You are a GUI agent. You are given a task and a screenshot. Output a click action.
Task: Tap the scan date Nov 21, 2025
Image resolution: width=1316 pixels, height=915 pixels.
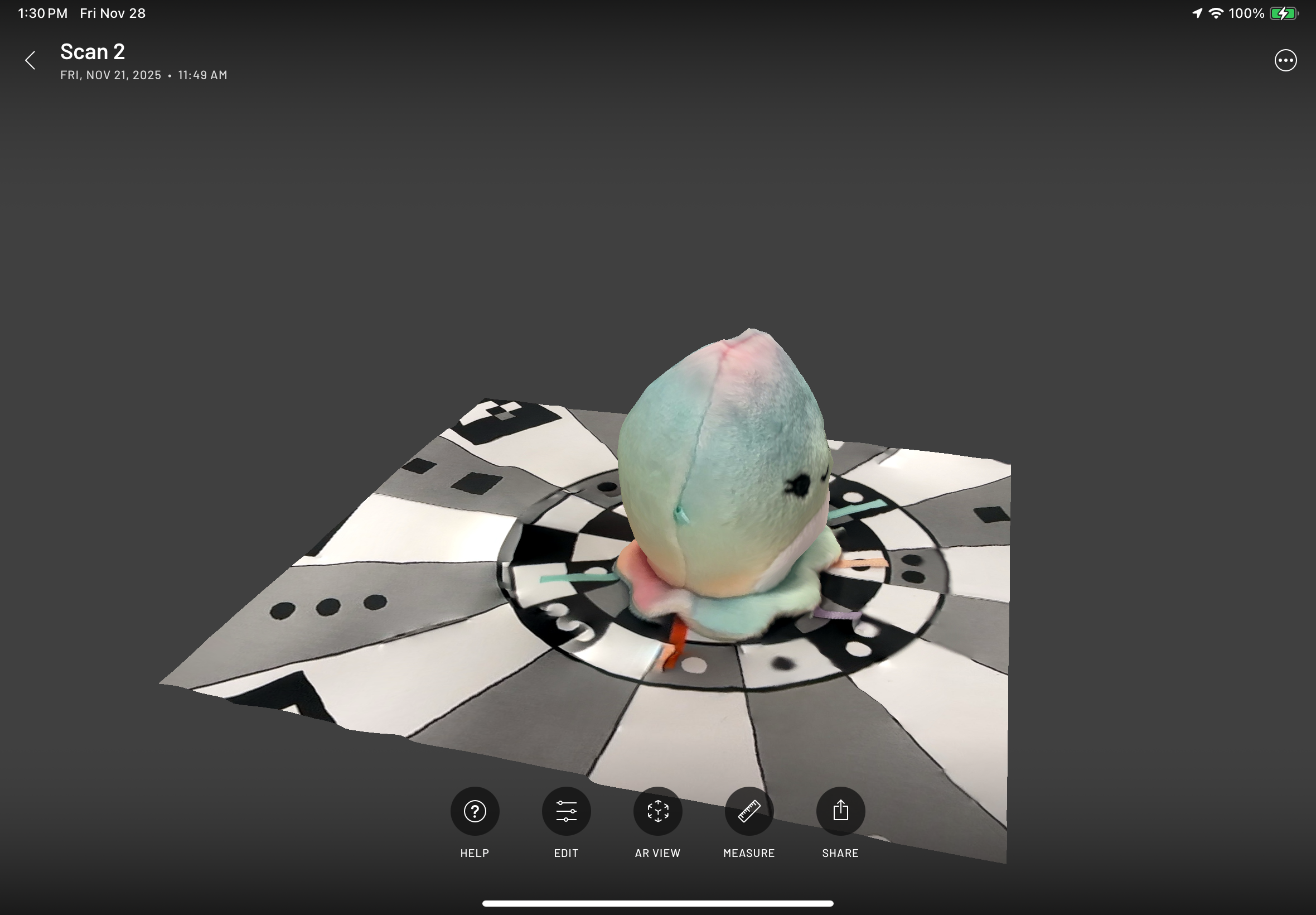110,75
